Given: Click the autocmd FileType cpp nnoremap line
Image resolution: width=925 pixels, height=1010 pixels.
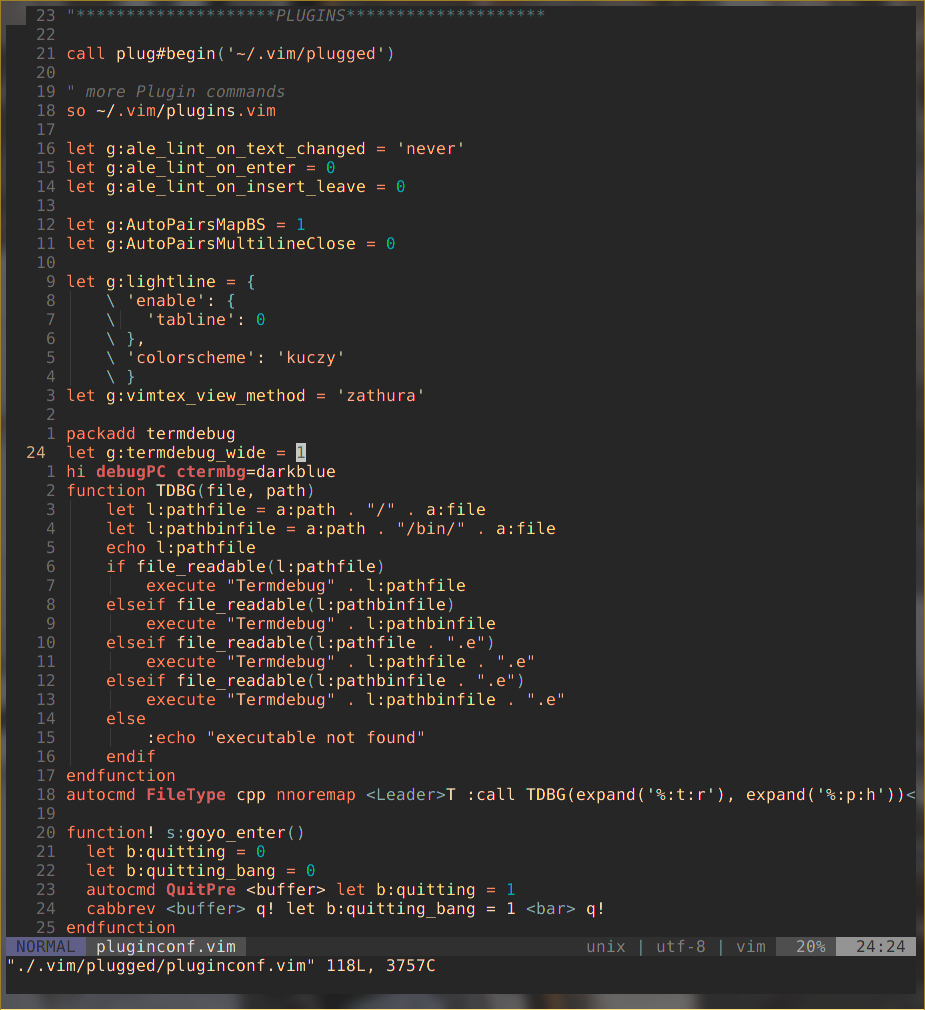Looking at the screenshot, I should pyautogui.click(x=491, y=795).
